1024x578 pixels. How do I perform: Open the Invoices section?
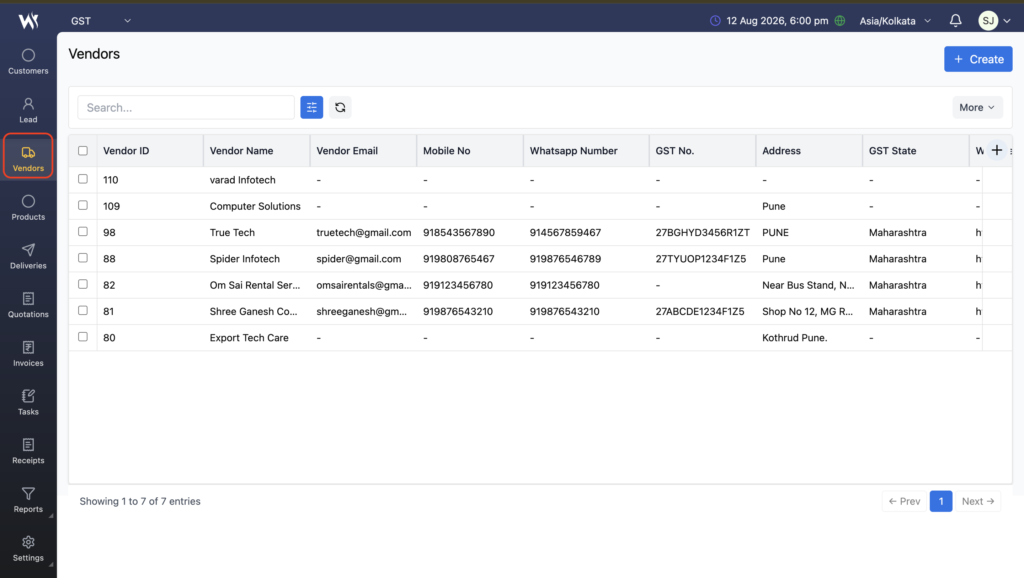tap(28, 353)
